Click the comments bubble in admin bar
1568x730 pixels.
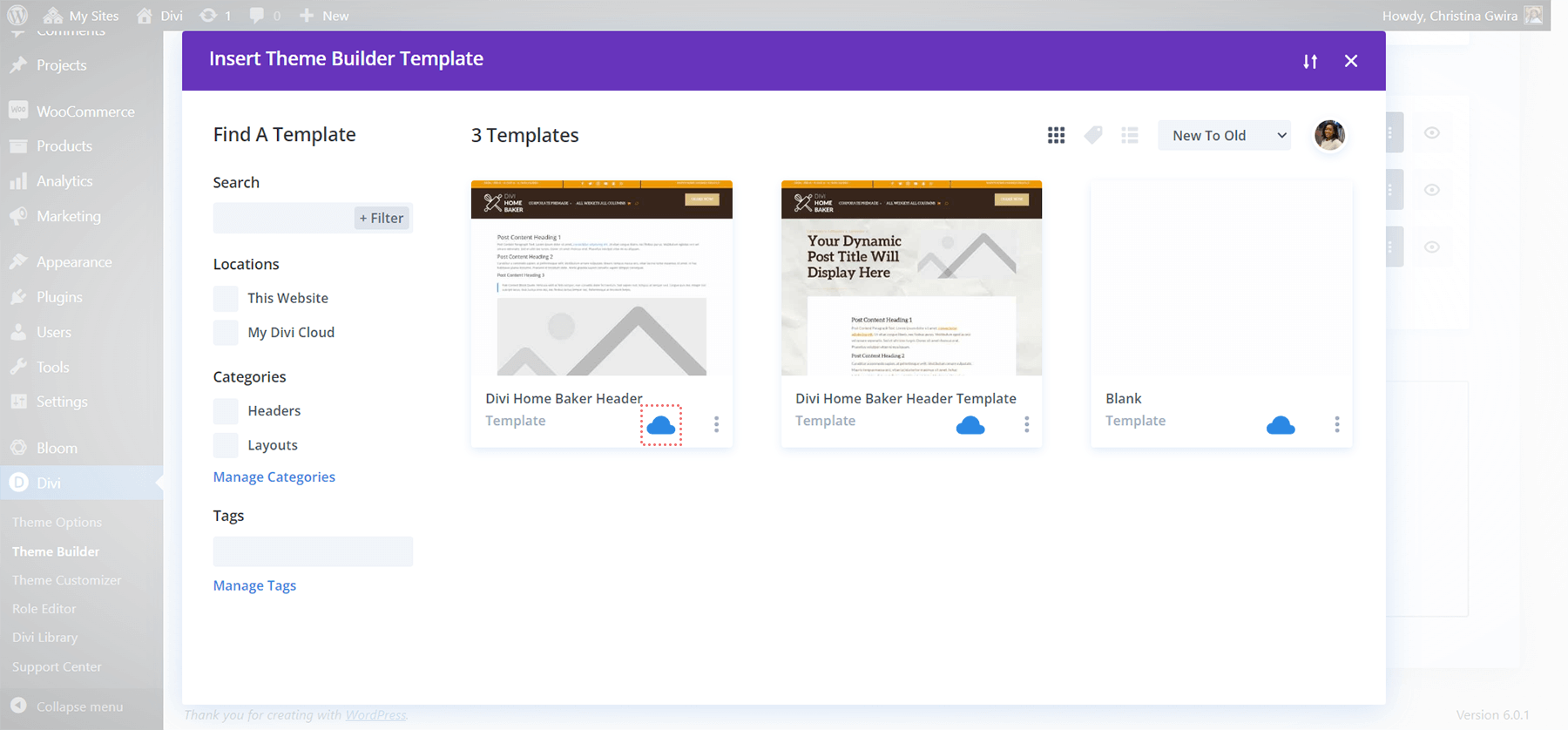pos(265,16)
